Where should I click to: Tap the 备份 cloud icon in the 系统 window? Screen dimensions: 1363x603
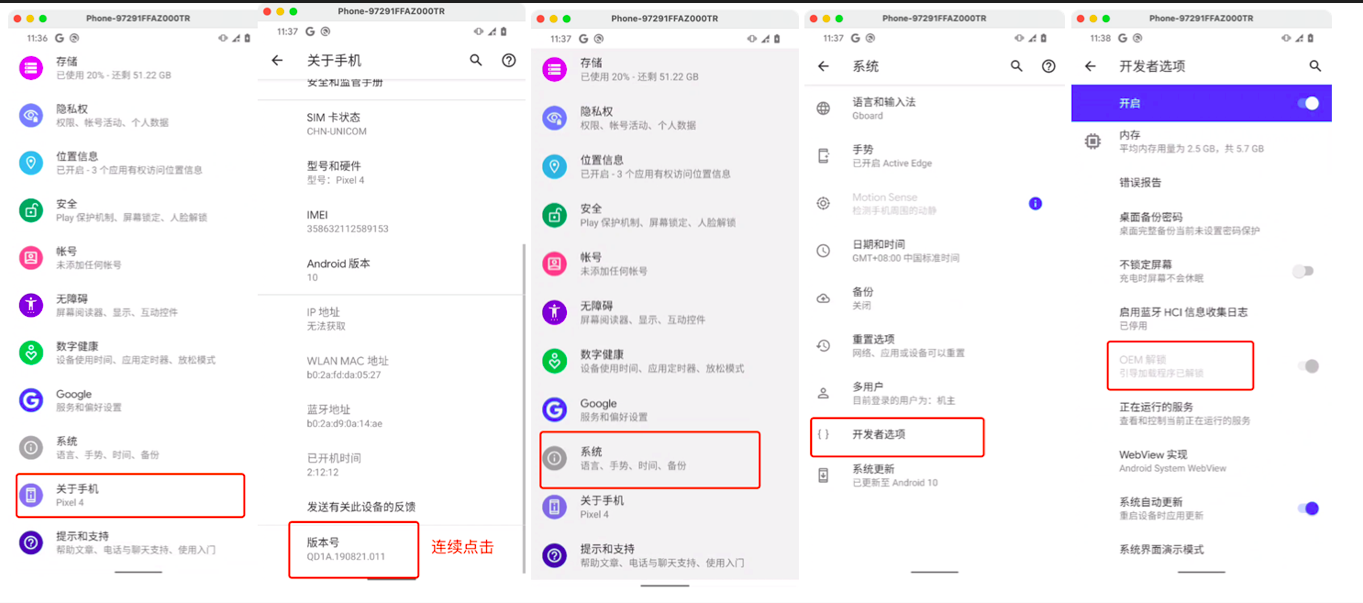click(823, 298)
